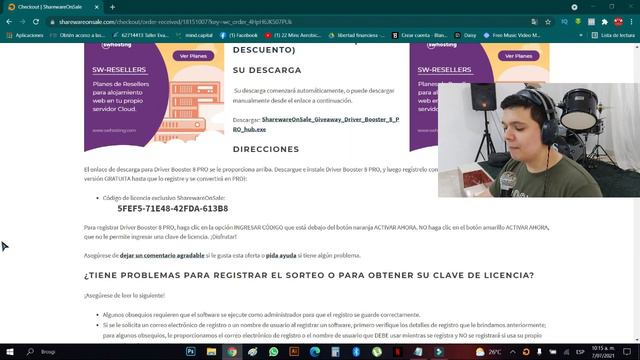640x360 pixels.
Task: Open the Bluetooth app in taskbar
Action: [x=356, y=351]
